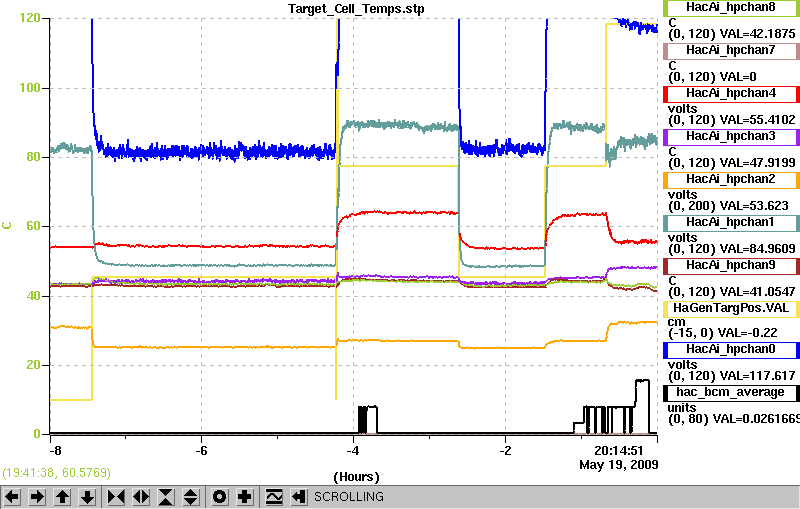This screenshot has height=509, width=800.
Task: Click the y-axis 100 tick label
Action: click(30, 88)
